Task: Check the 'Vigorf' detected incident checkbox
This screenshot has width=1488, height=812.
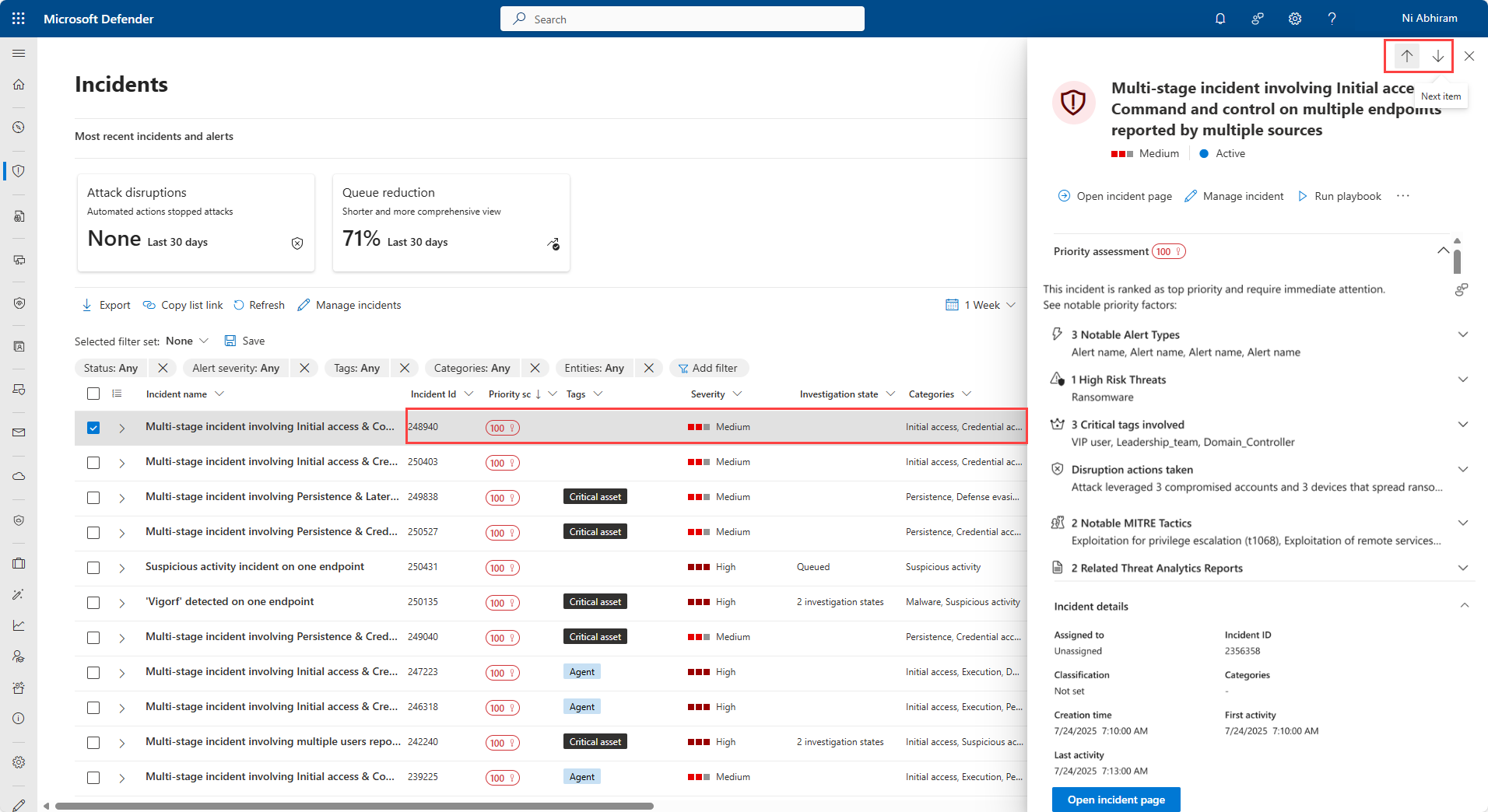Action: tap(93, 603)
